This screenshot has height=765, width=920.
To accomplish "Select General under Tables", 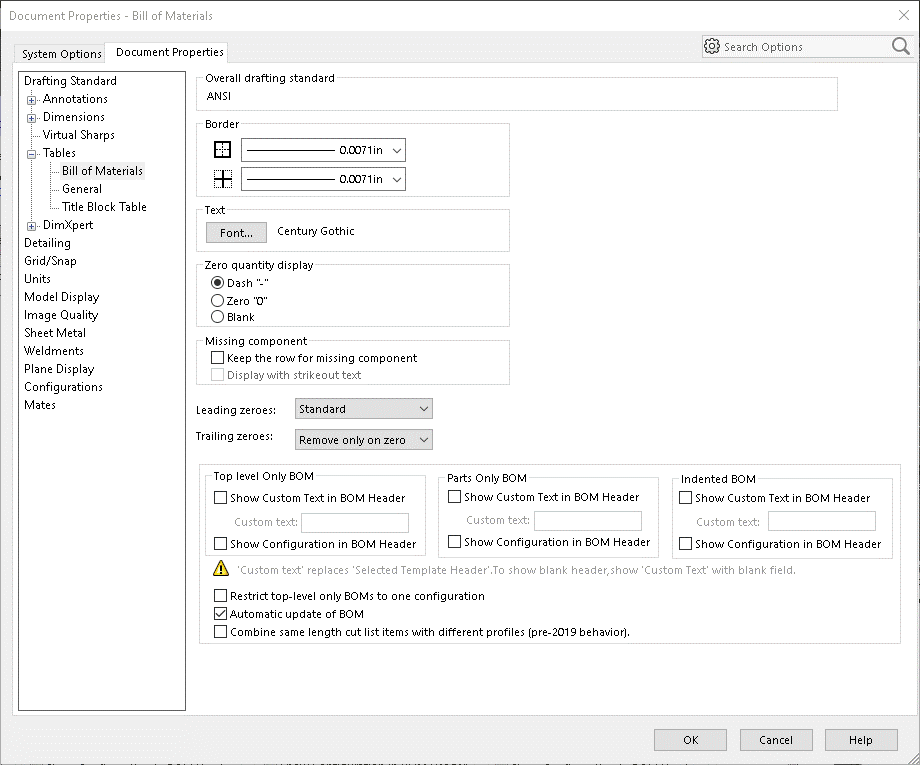I will point(82,189).
